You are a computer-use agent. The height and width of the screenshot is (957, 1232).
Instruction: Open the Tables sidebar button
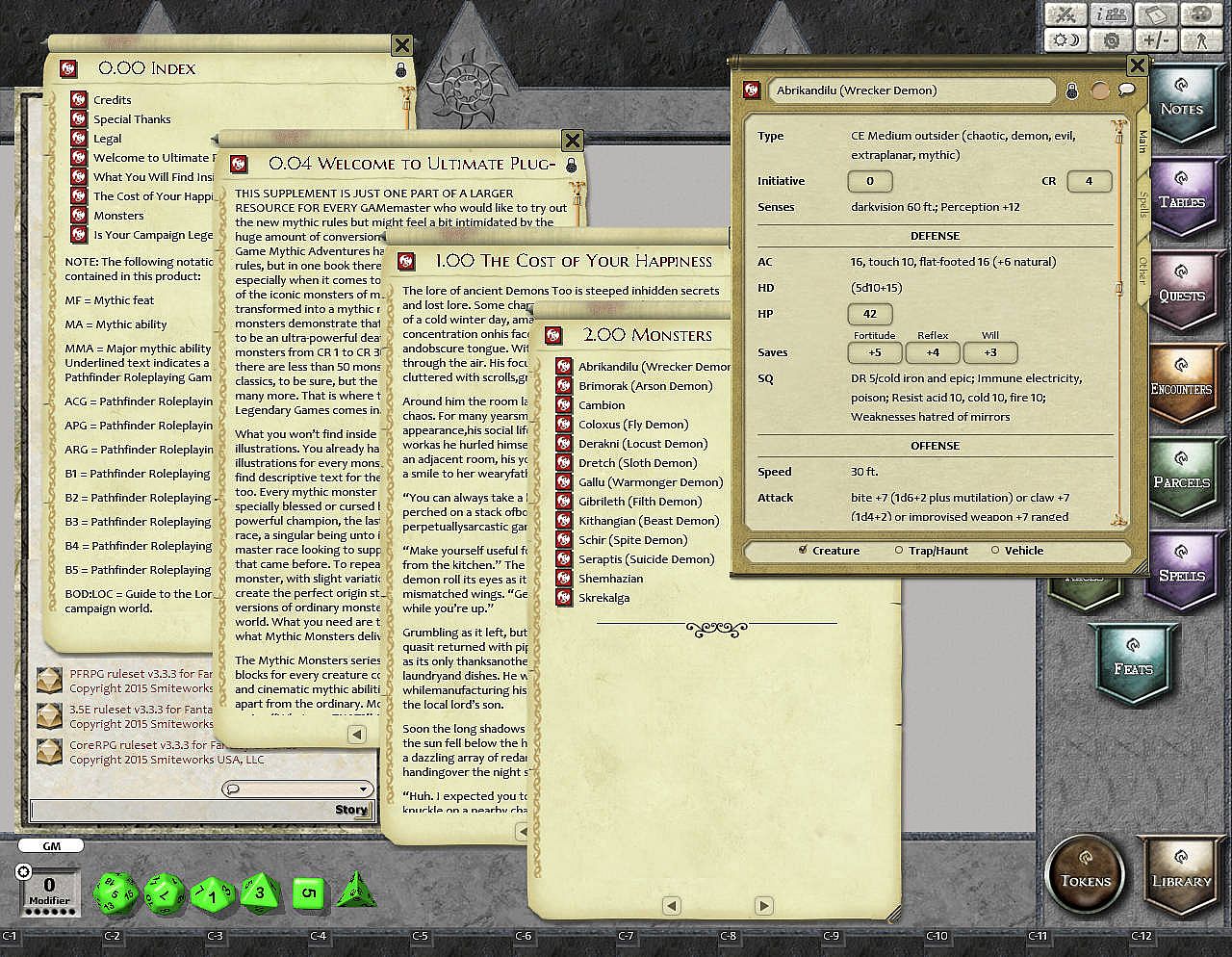[1182, 197]
